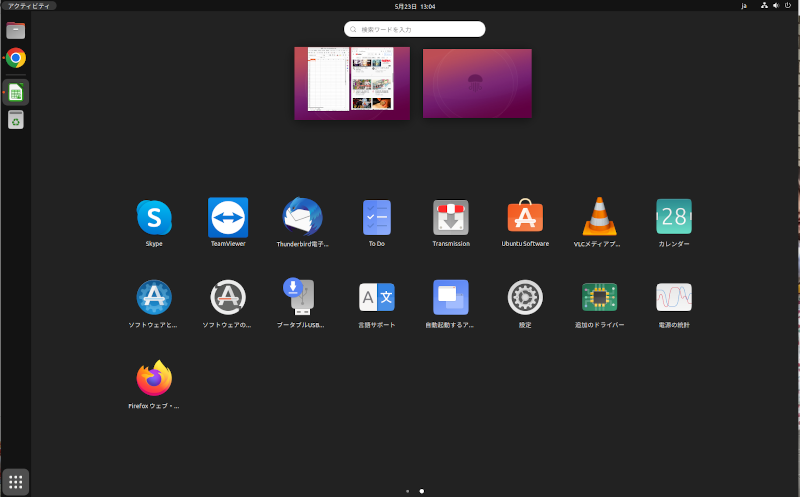Open the ja input source menu
Screen dimensions: 800x497
coord(744,6)
